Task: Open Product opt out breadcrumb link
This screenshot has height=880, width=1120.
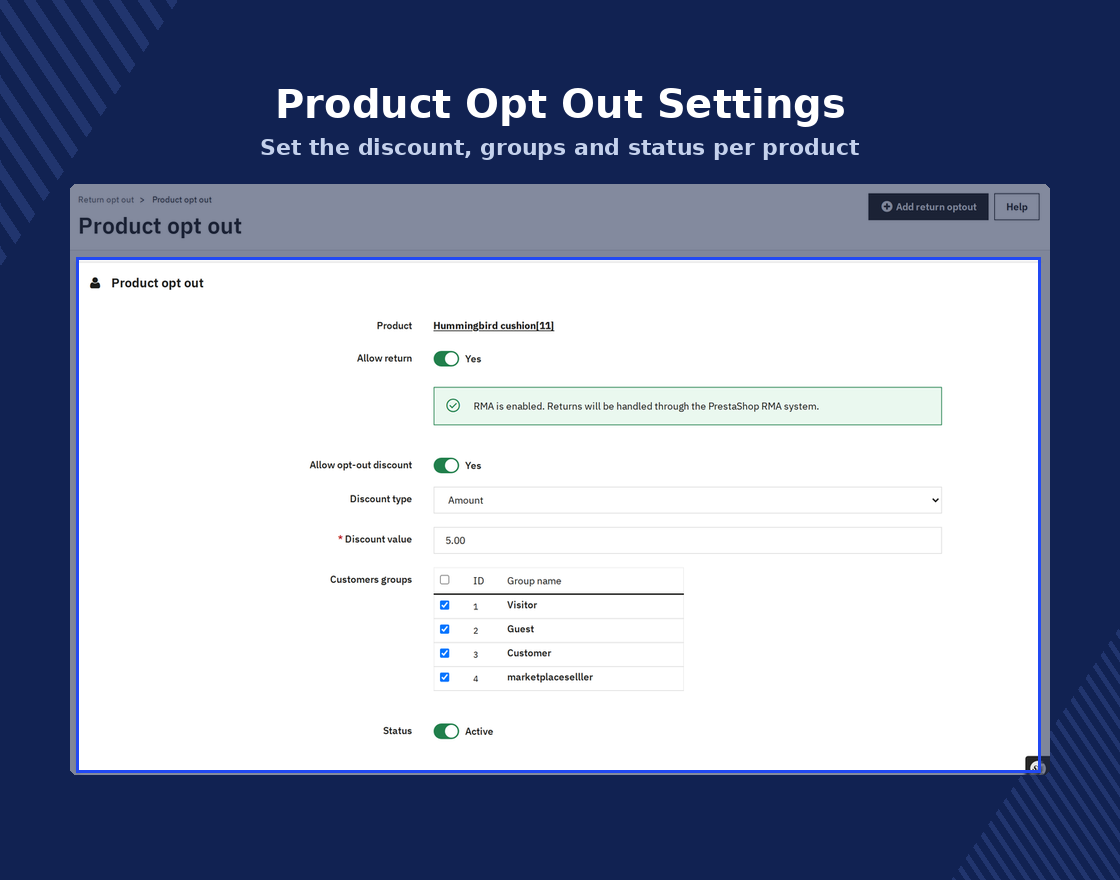Action: point(181,200)
